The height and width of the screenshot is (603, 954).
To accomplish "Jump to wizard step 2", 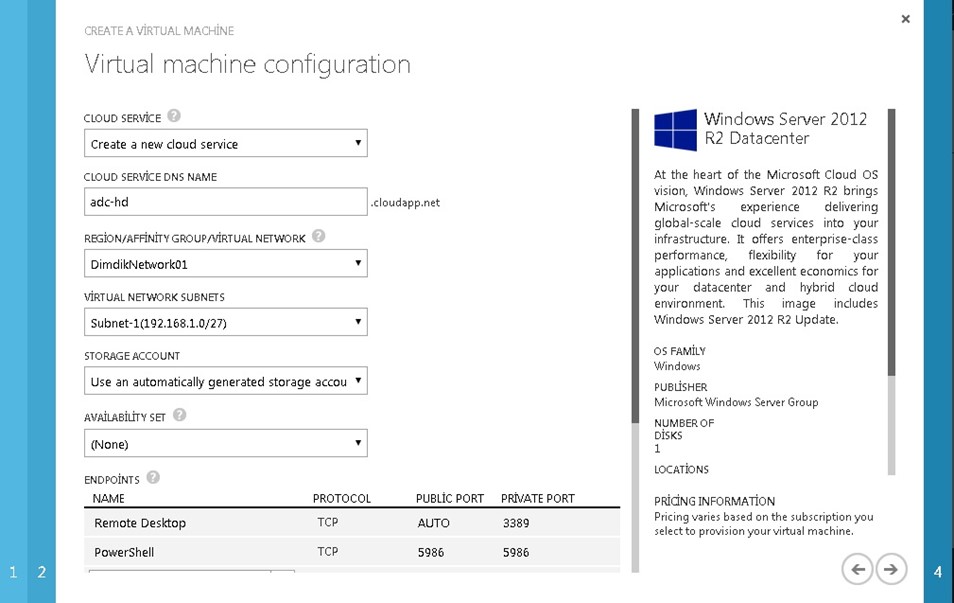I will click(41, 572).
